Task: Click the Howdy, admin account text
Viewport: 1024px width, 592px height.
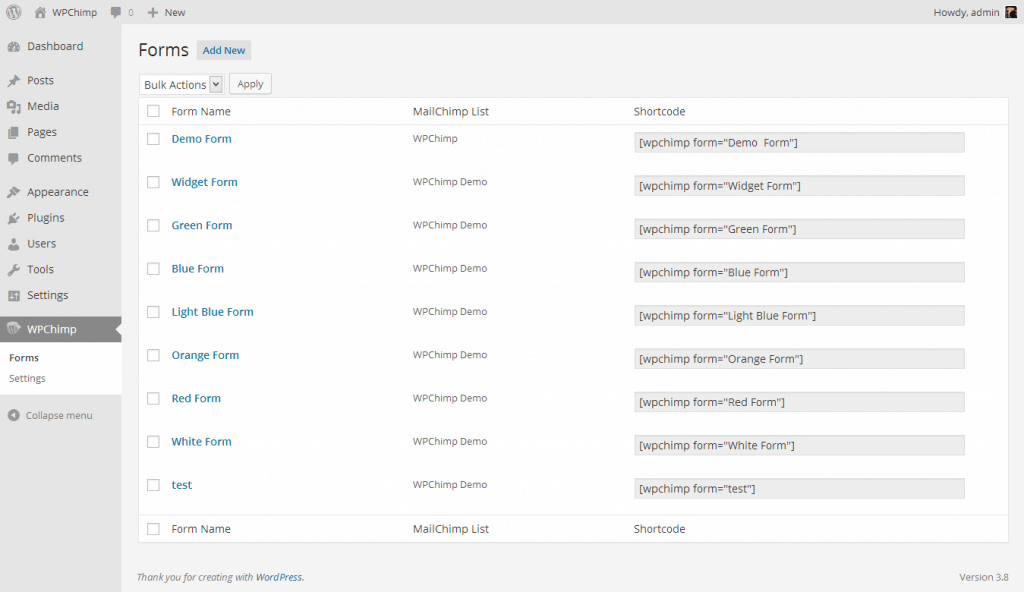Action: (x=967, y=12)
